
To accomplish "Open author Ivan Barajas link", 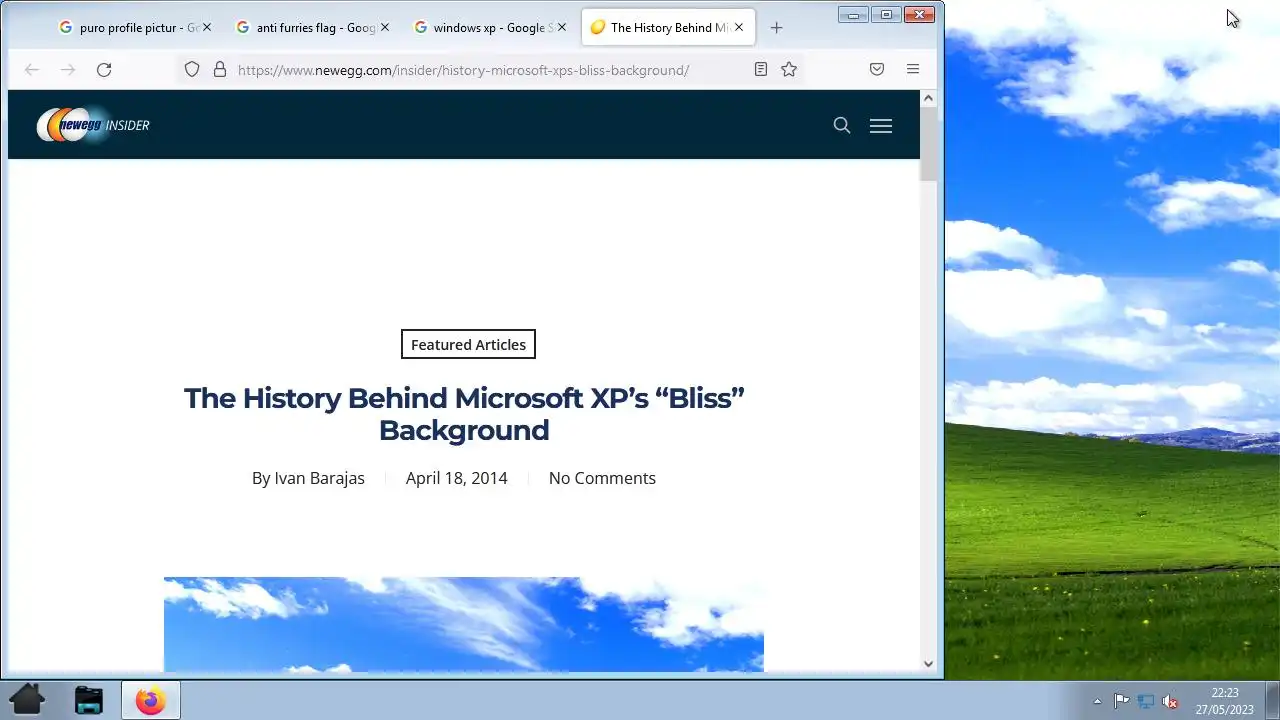I will click(x=319, y=478).
